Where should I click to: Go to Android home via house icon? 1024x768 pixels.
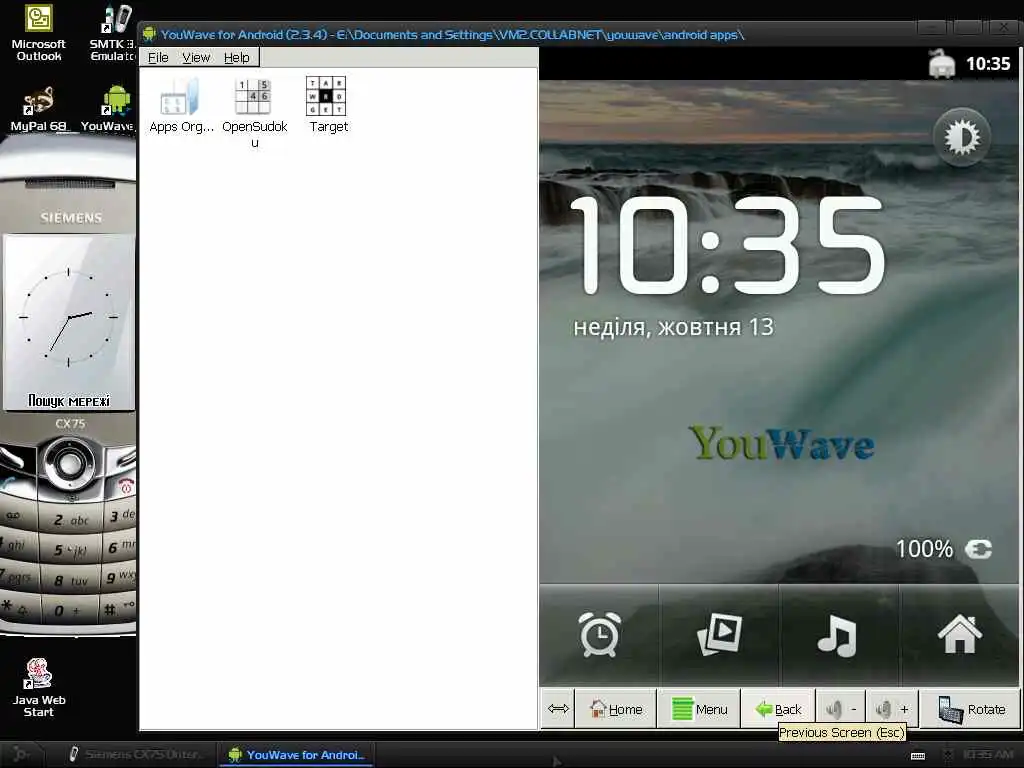point(959,633)
